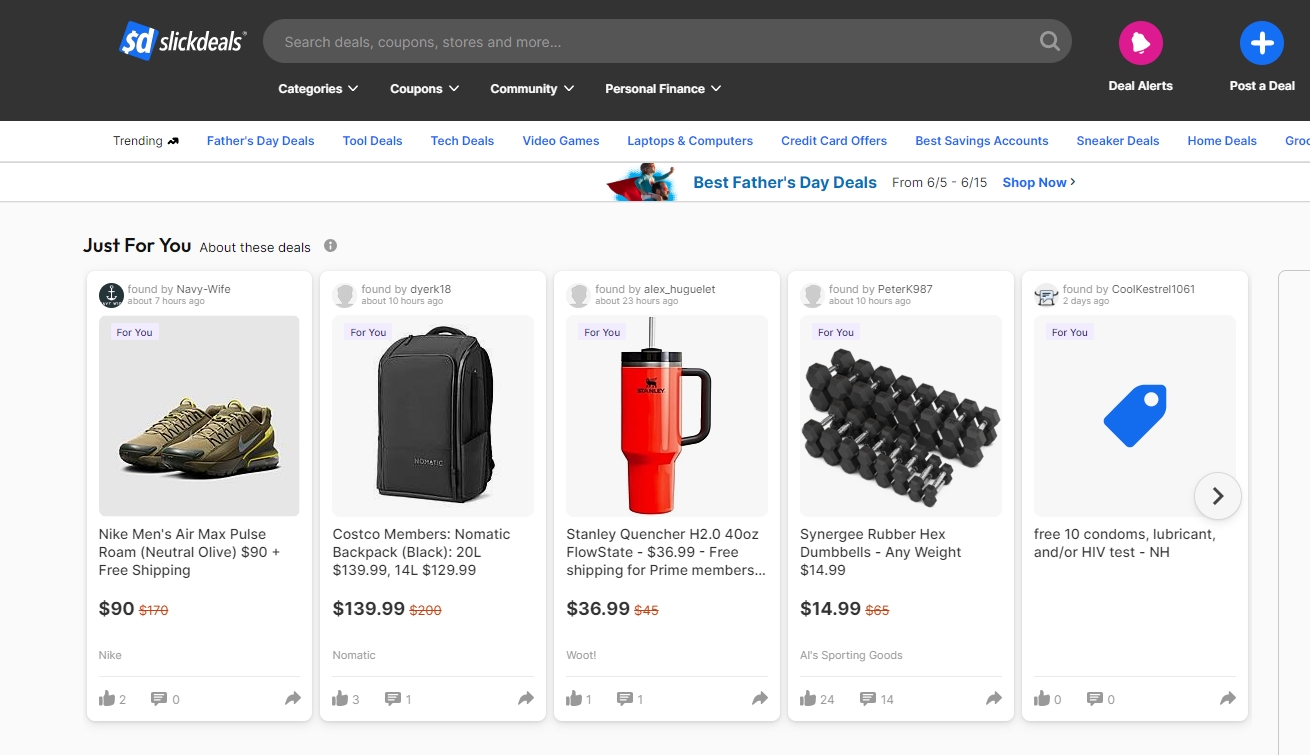1310x755 pixels.
Task: Click the Nomatic store name
Action: [x=354, y=655]
